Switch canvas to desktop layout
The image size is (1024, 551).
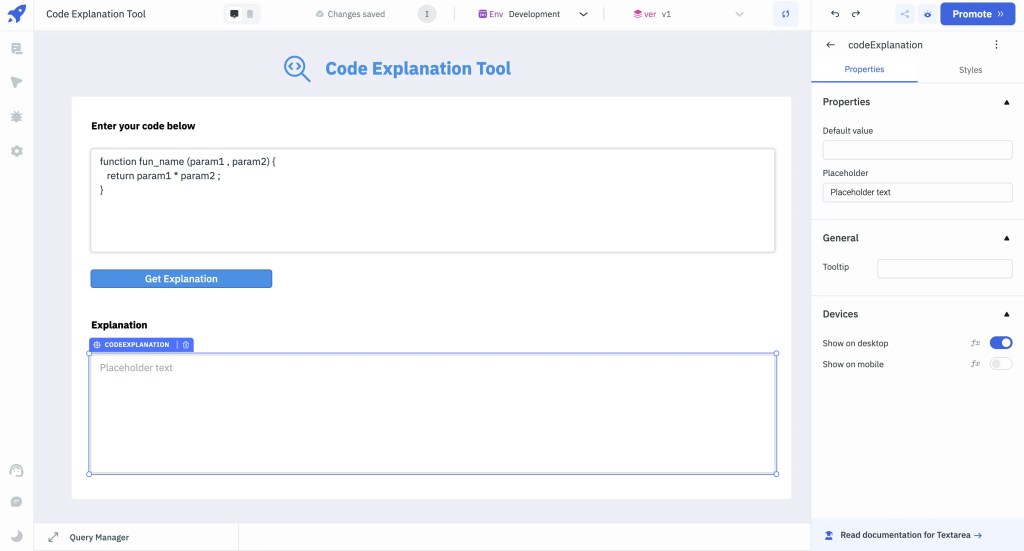point(234,14)
